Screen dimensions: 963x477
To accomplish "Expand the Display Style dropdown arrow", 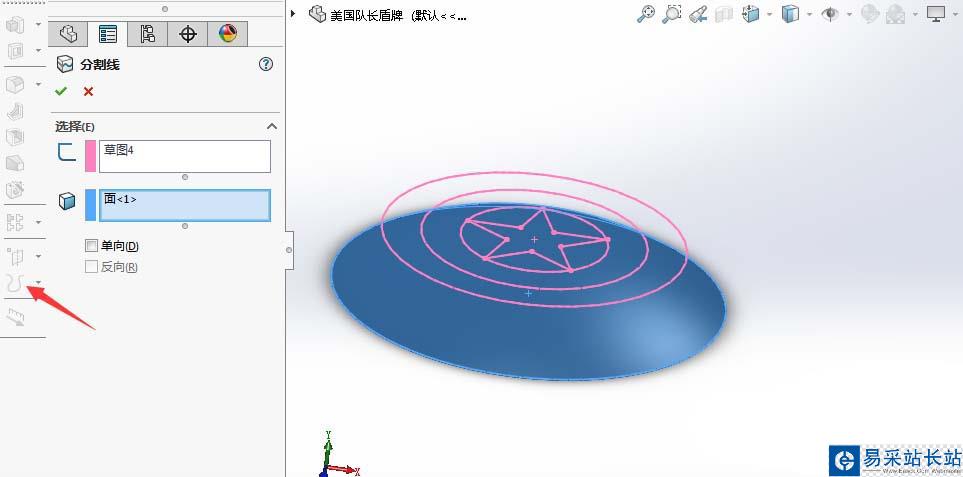I will [809, 14].
